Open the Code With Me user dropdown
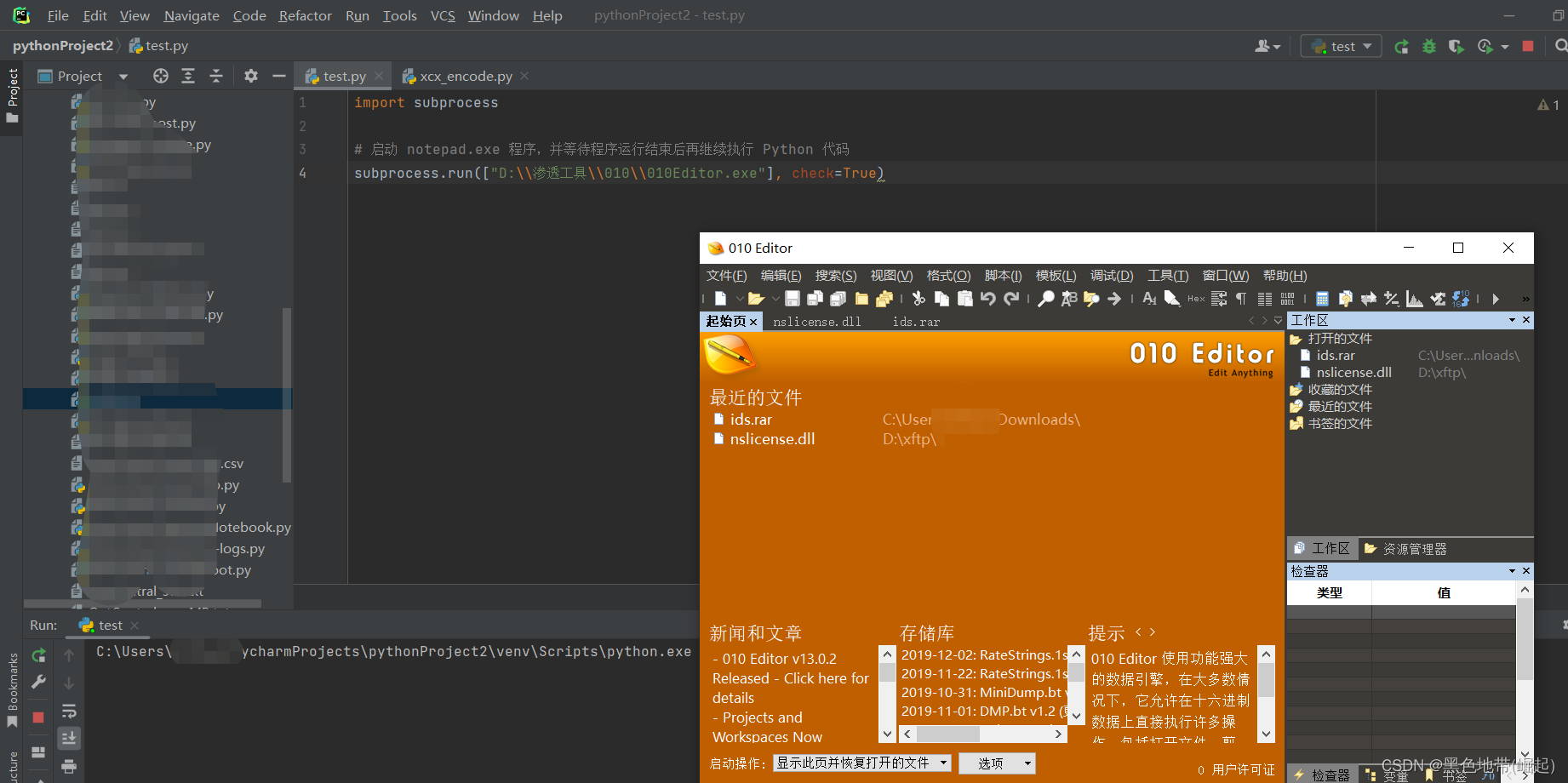The height and width of the screenshot is (783, 1568). tap(1268, 47)
